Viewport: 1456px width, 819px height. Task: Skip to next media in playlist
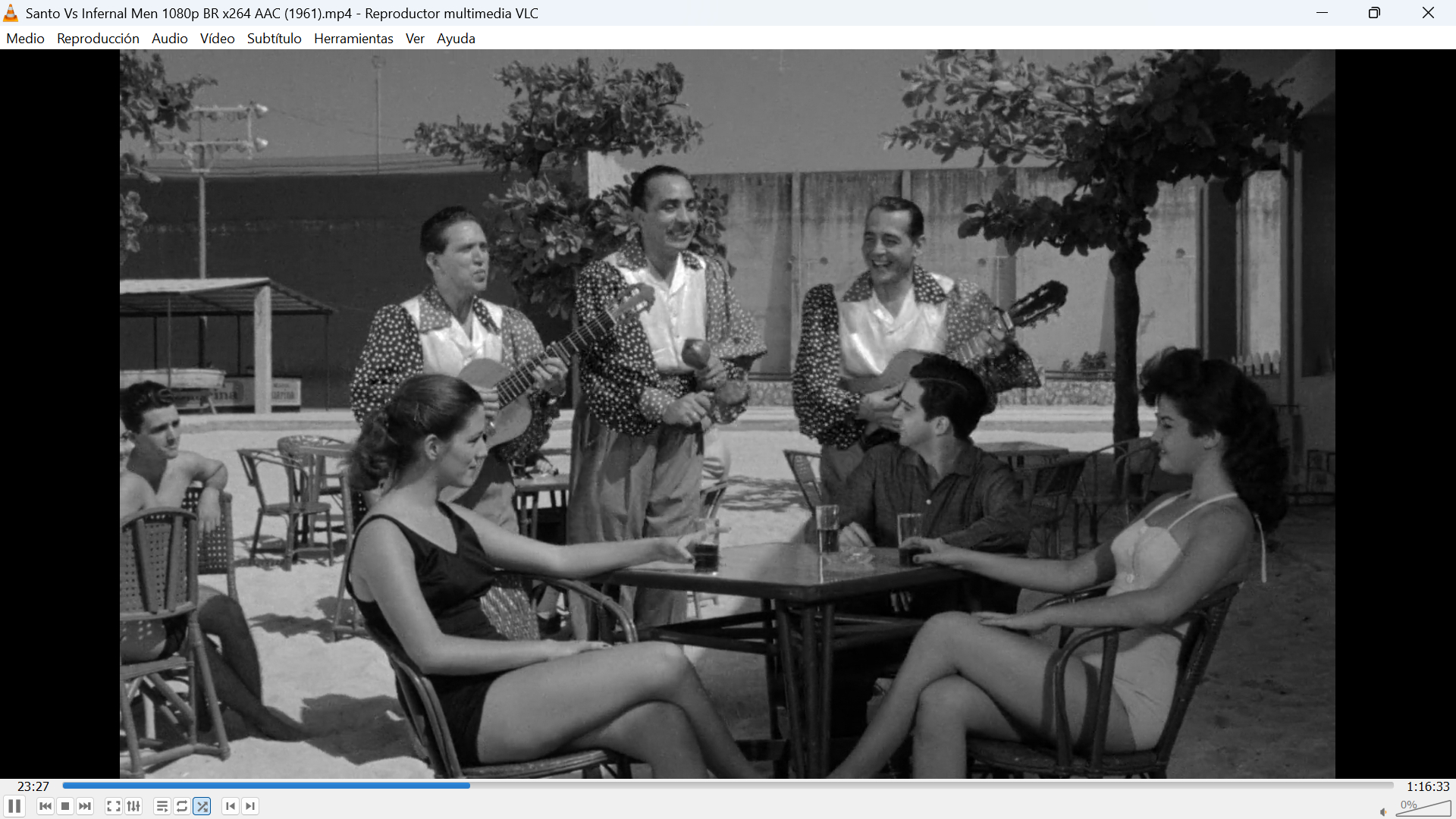click(x=85, y=806)
